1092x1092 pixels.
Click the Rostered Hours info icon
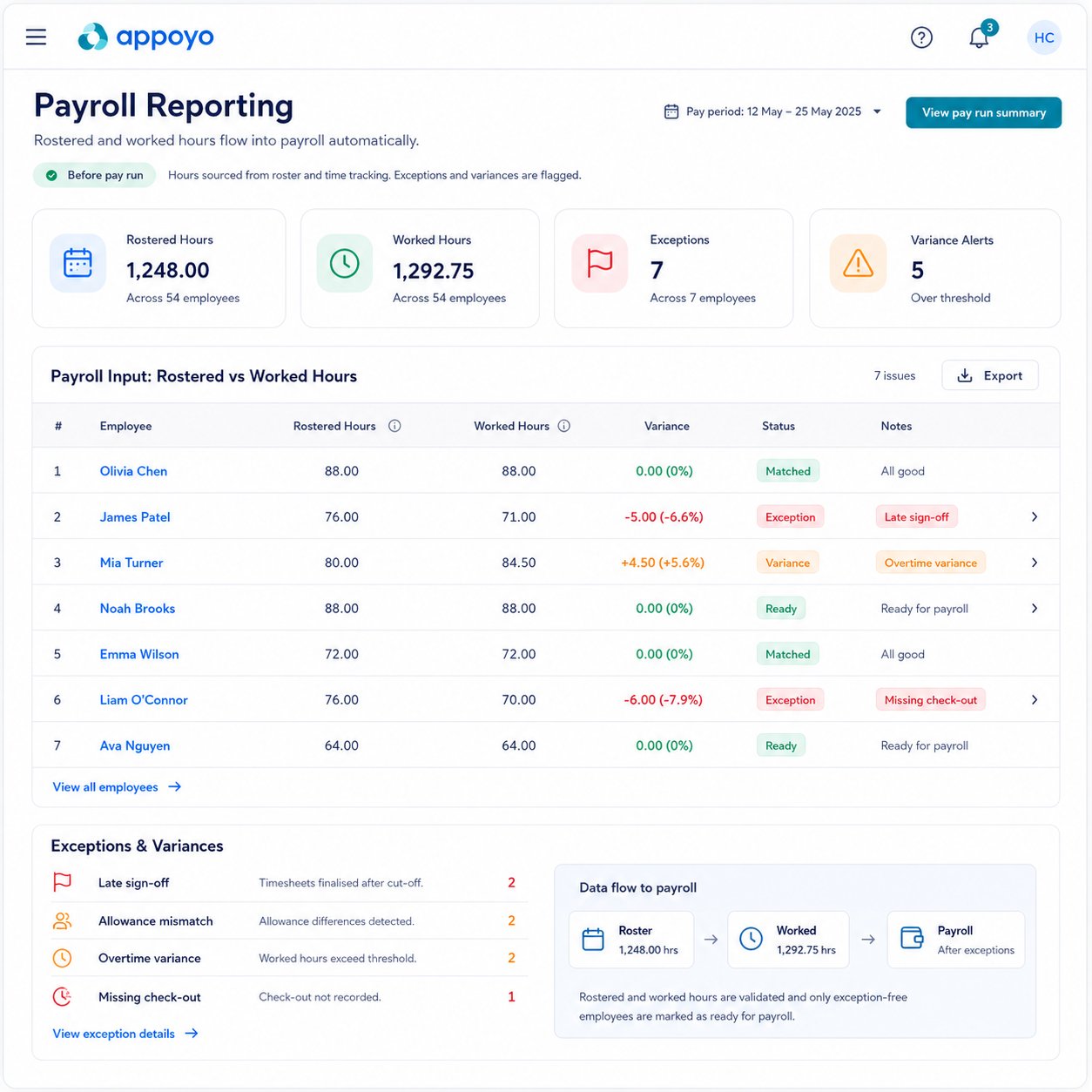(x=394, y=426)
